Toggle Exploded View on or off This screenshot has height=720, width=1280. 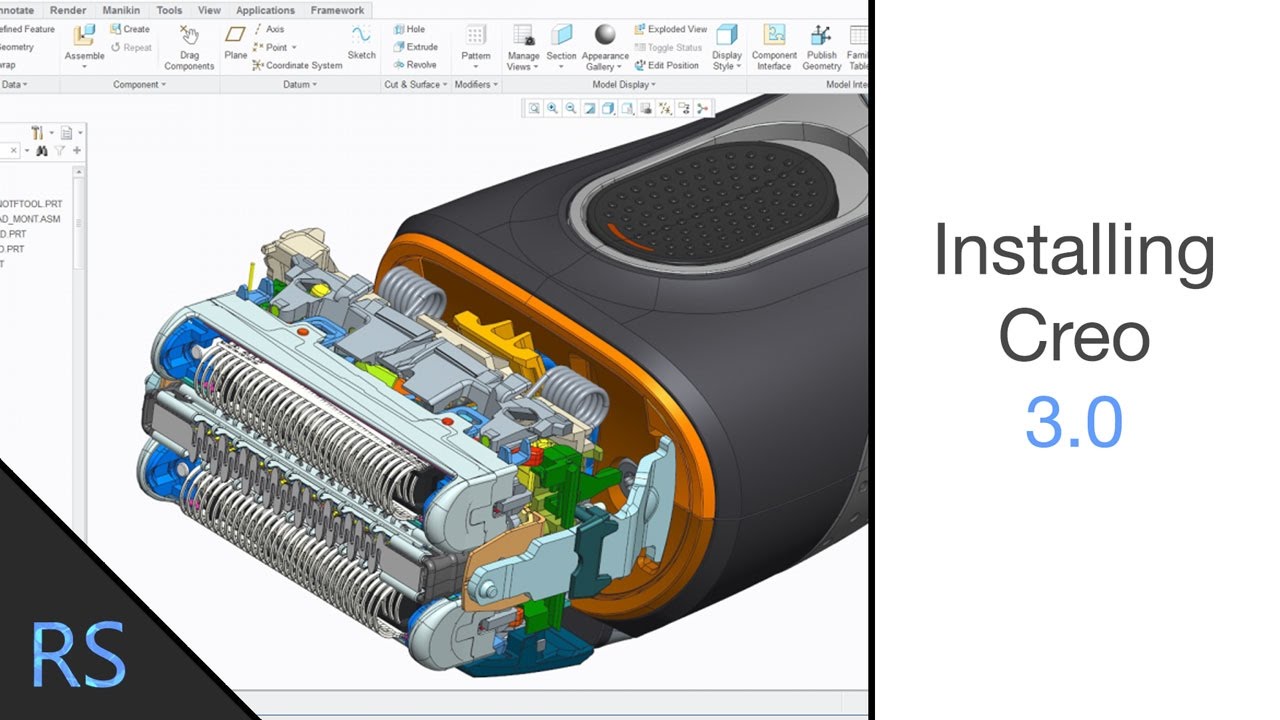671,29
